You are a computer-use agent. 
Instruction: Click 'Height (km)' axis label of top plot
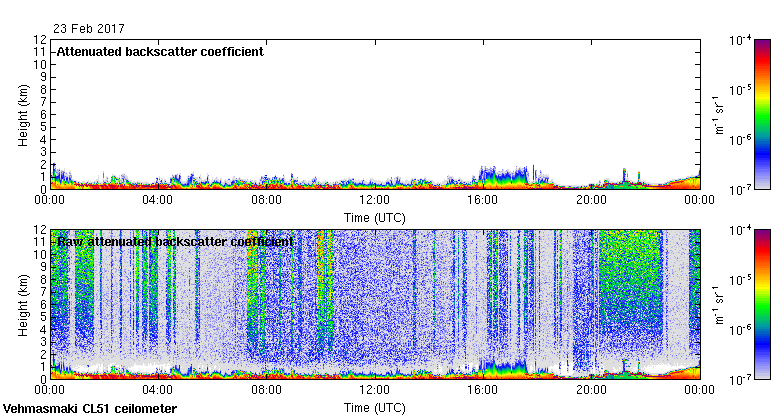pyautogui.click(x=22, y=114)
